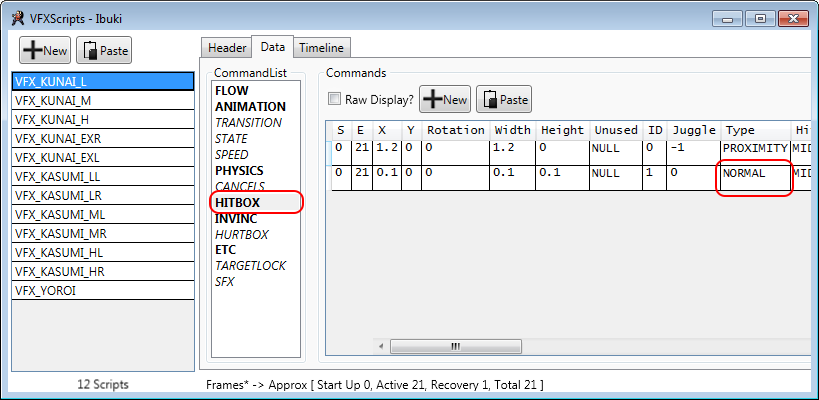Image resolution: width=819 pixels, height=400 pixels.
Task: Switch to the Header tab
Action: (x=226, y=47)
